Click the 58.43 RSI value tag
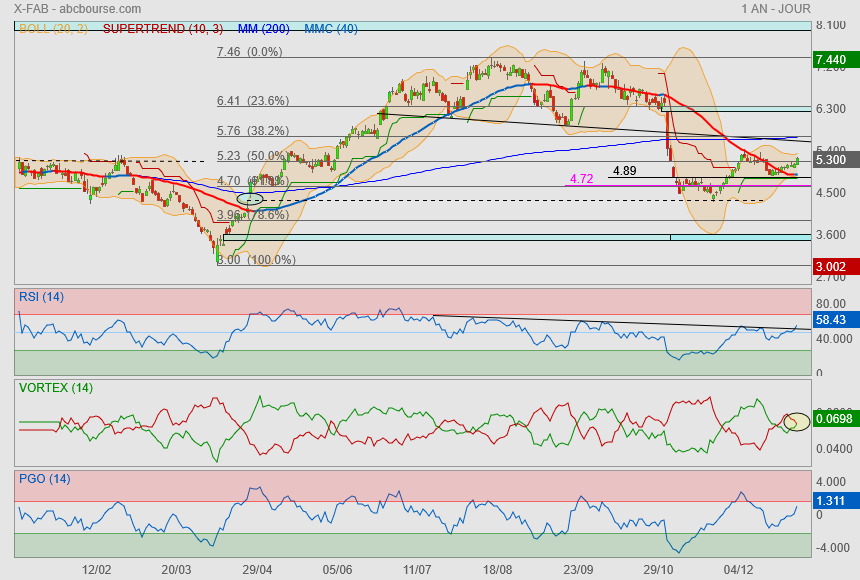This screenshot has width=860, height=580. (x=836, y=319)
